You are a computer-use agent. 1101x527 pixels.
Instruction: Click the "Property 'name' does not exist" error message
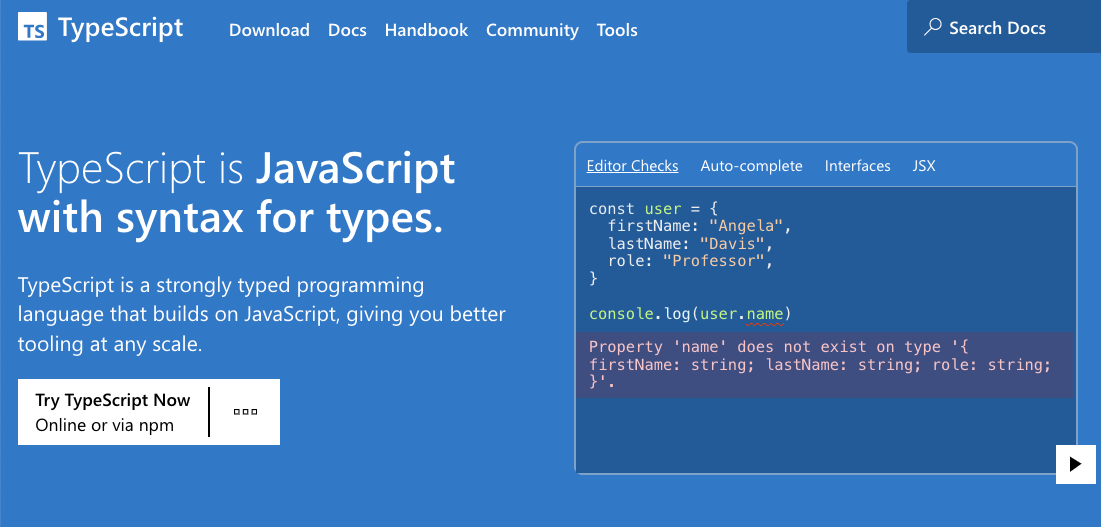coord(825,365)
